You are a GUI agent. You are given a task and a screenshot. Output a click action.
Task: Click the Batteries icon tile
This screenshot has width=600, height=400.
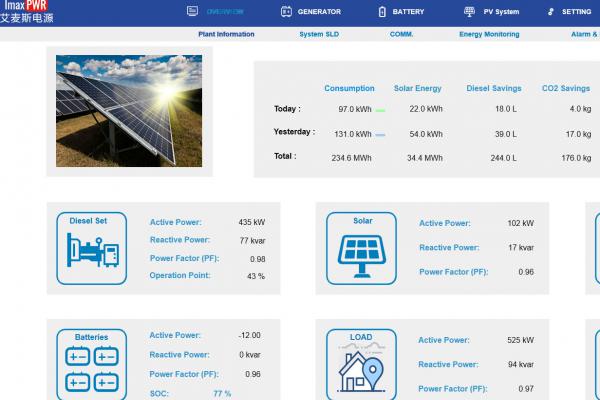tap(92, 368)
